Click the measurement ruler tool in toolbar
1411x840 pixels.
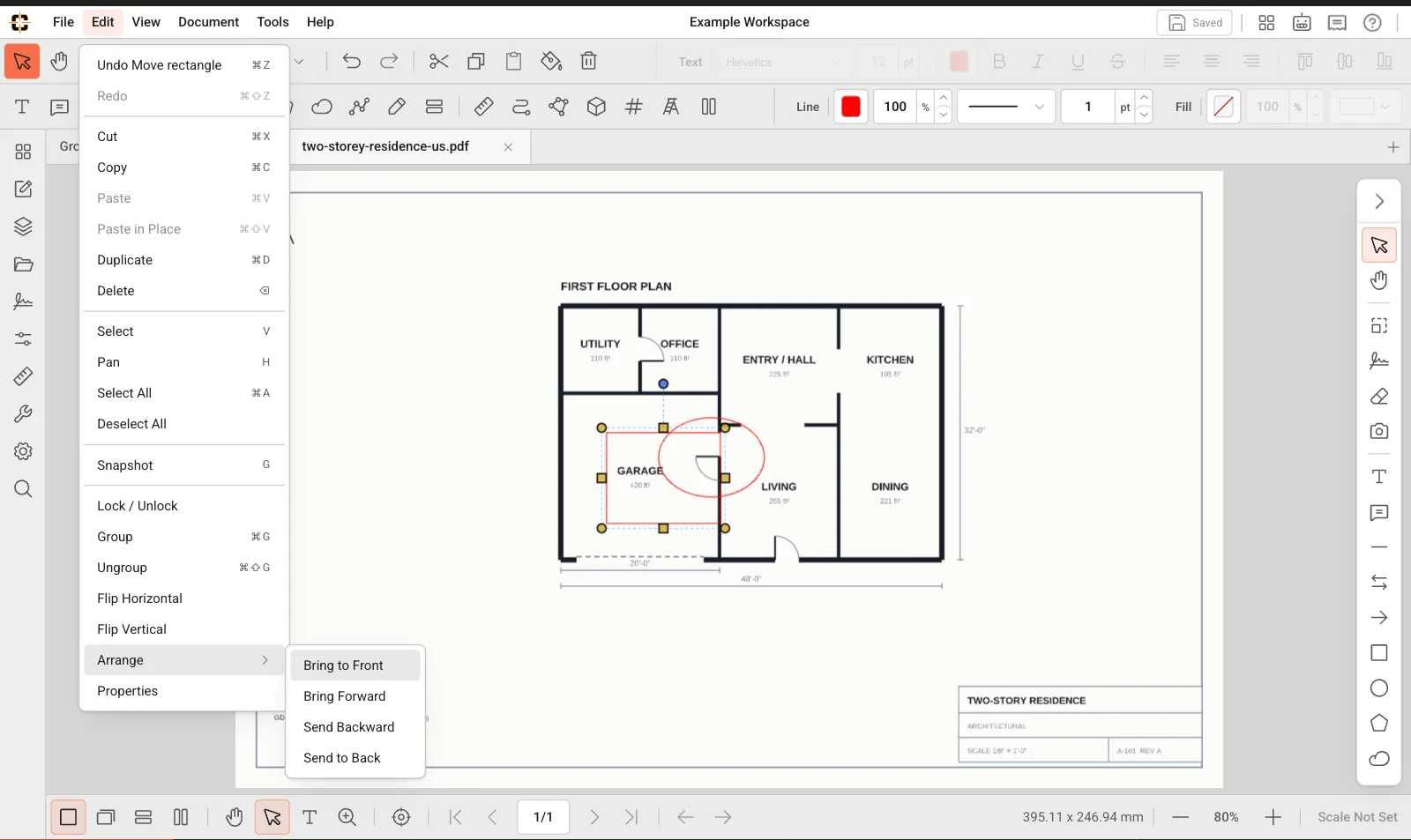click(483, 107)
